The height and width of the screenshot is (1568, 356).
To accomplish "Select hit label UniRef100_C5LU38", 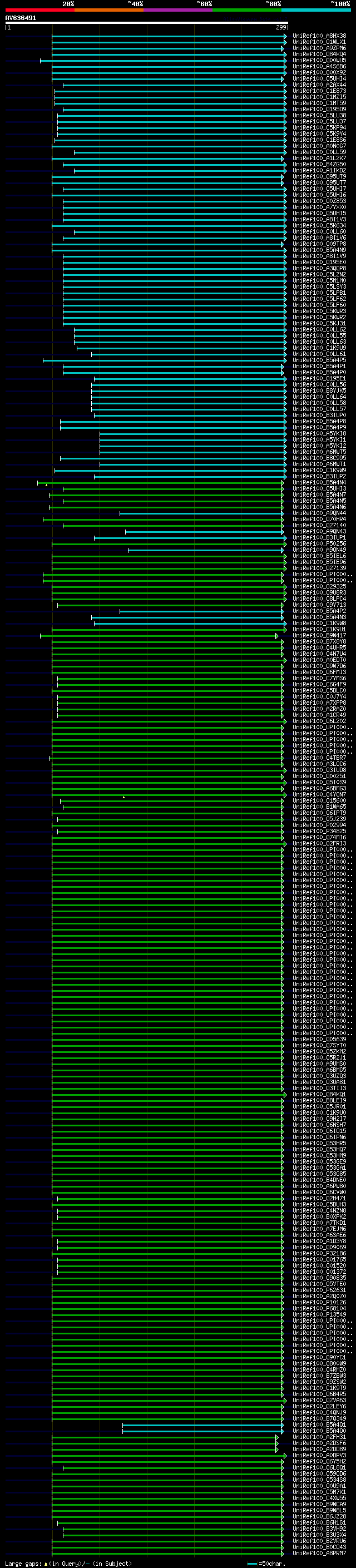I will coord(319,115).
